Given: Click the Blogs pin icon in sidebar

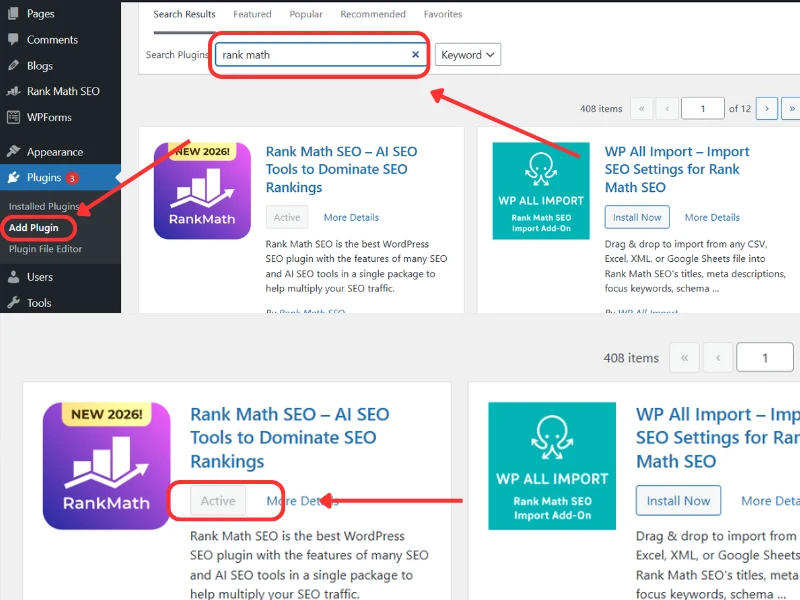Looking at the screenshot, I should click(x=13, y=66).
